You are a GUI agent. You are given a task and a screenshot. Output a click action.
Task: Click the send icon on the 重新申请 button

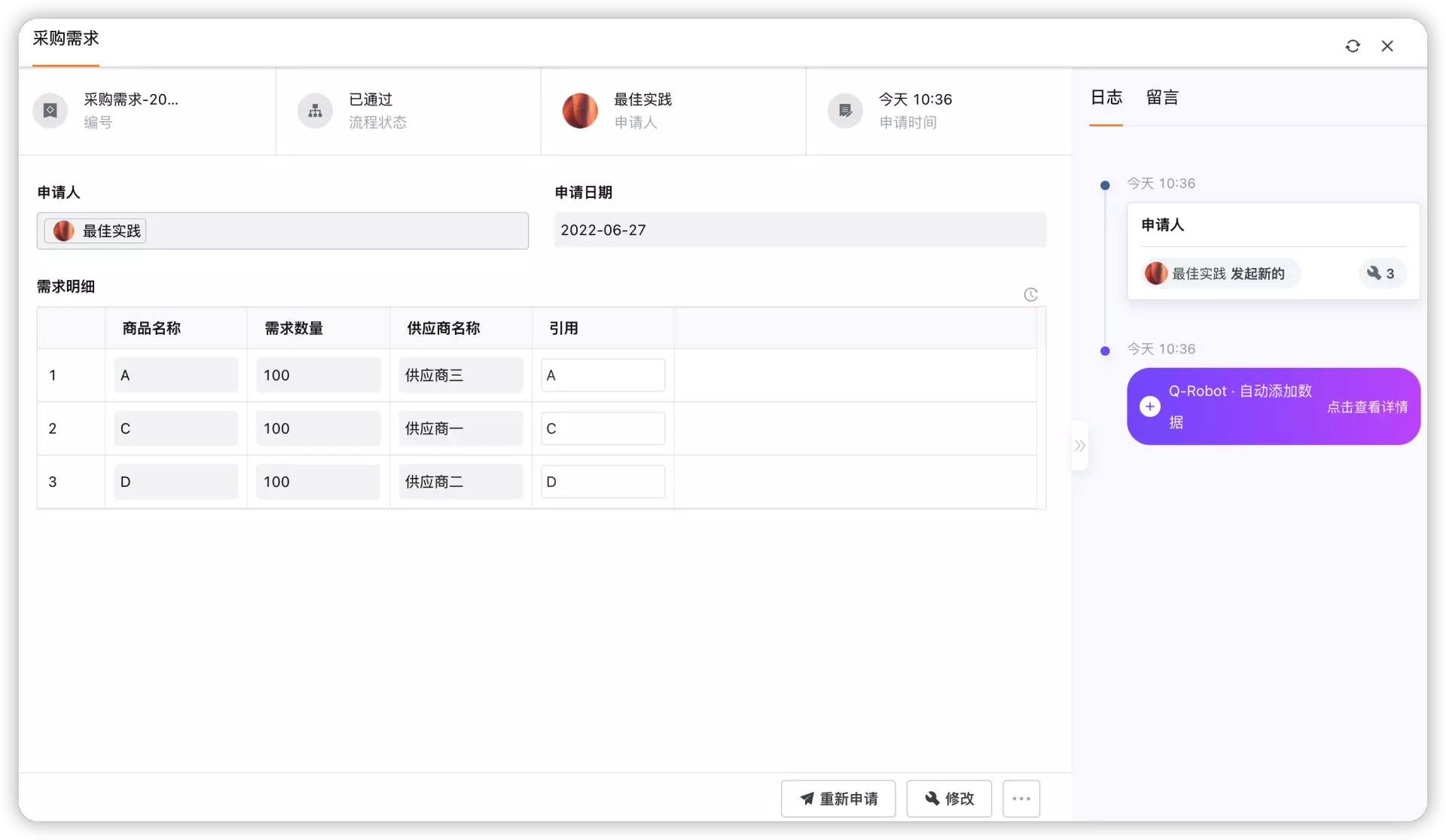click(x=806, y=799)
